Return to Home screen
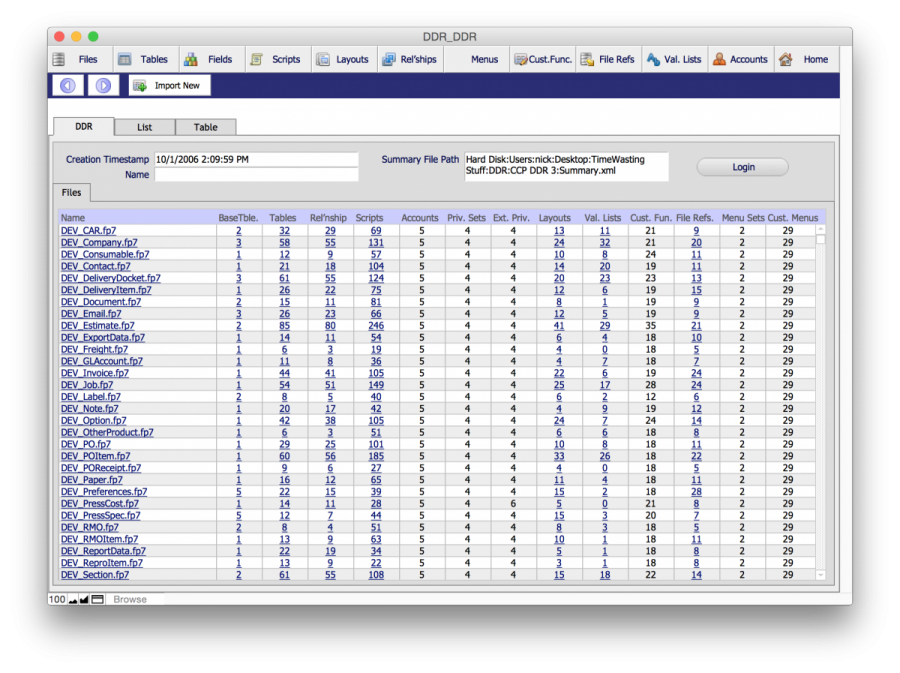900x673 pixels. point(804,59)
